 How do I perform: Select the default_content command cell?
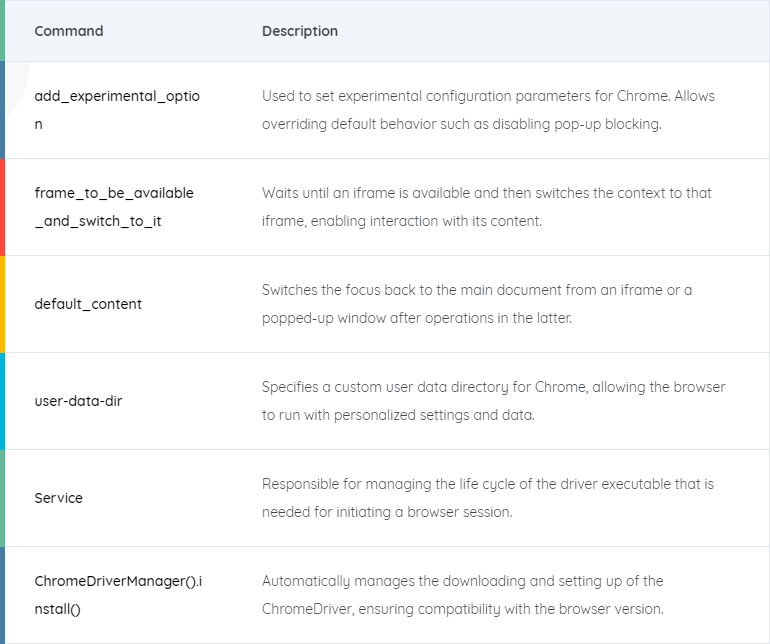[88, 304]
